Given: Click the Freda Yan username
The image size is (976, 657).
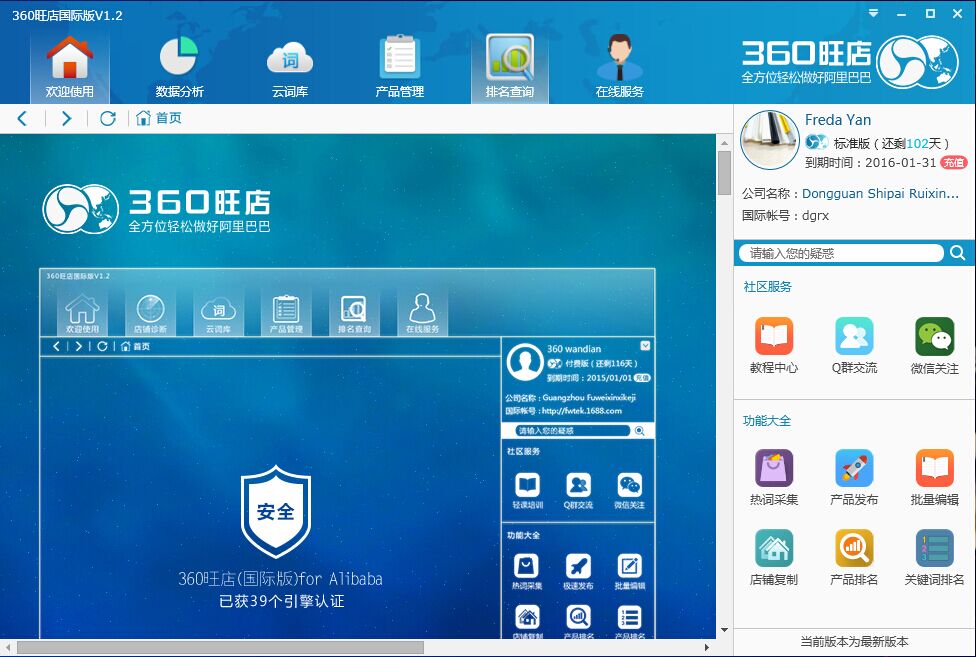Looking at the screenshot, I should click(838, 120).
